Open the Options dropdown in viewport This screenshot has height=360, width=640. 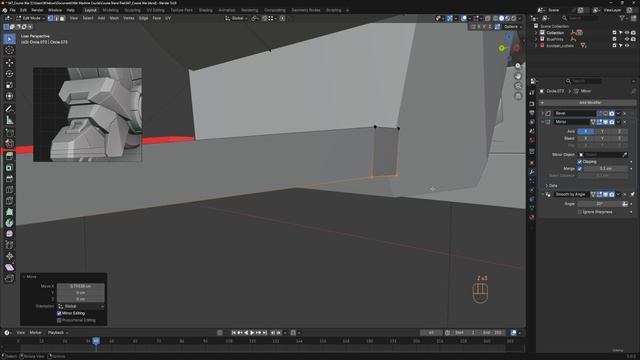tap(512, 27)
